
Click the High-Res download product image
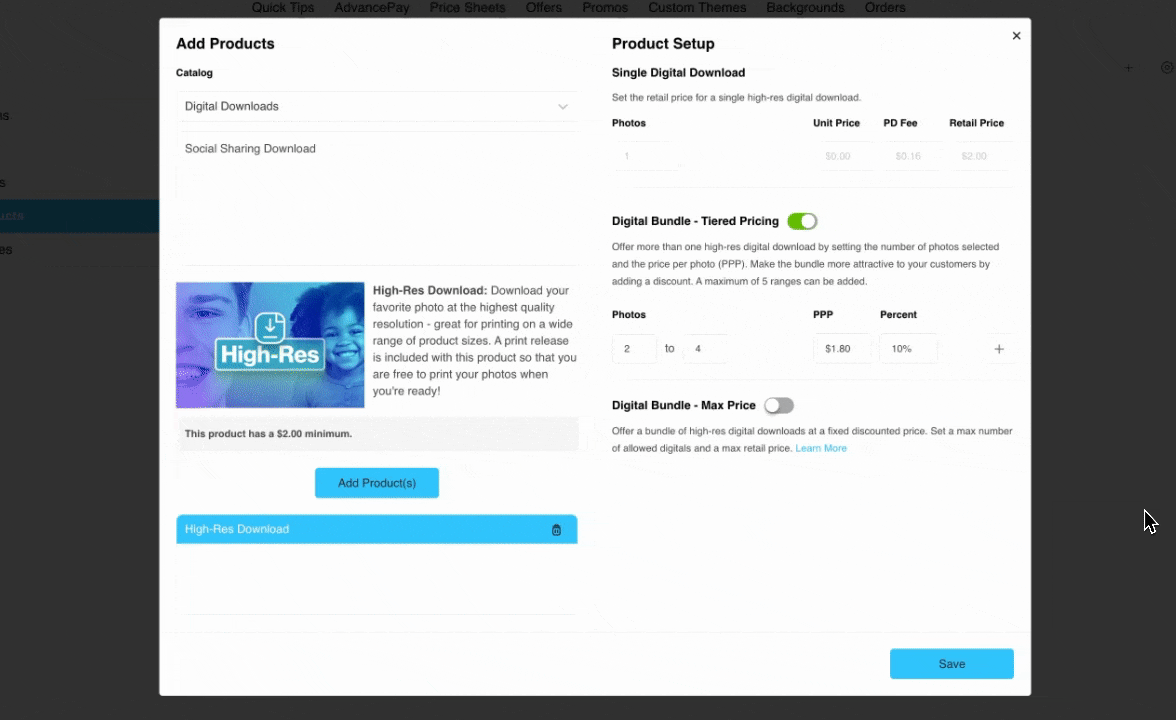pos(270,345)
